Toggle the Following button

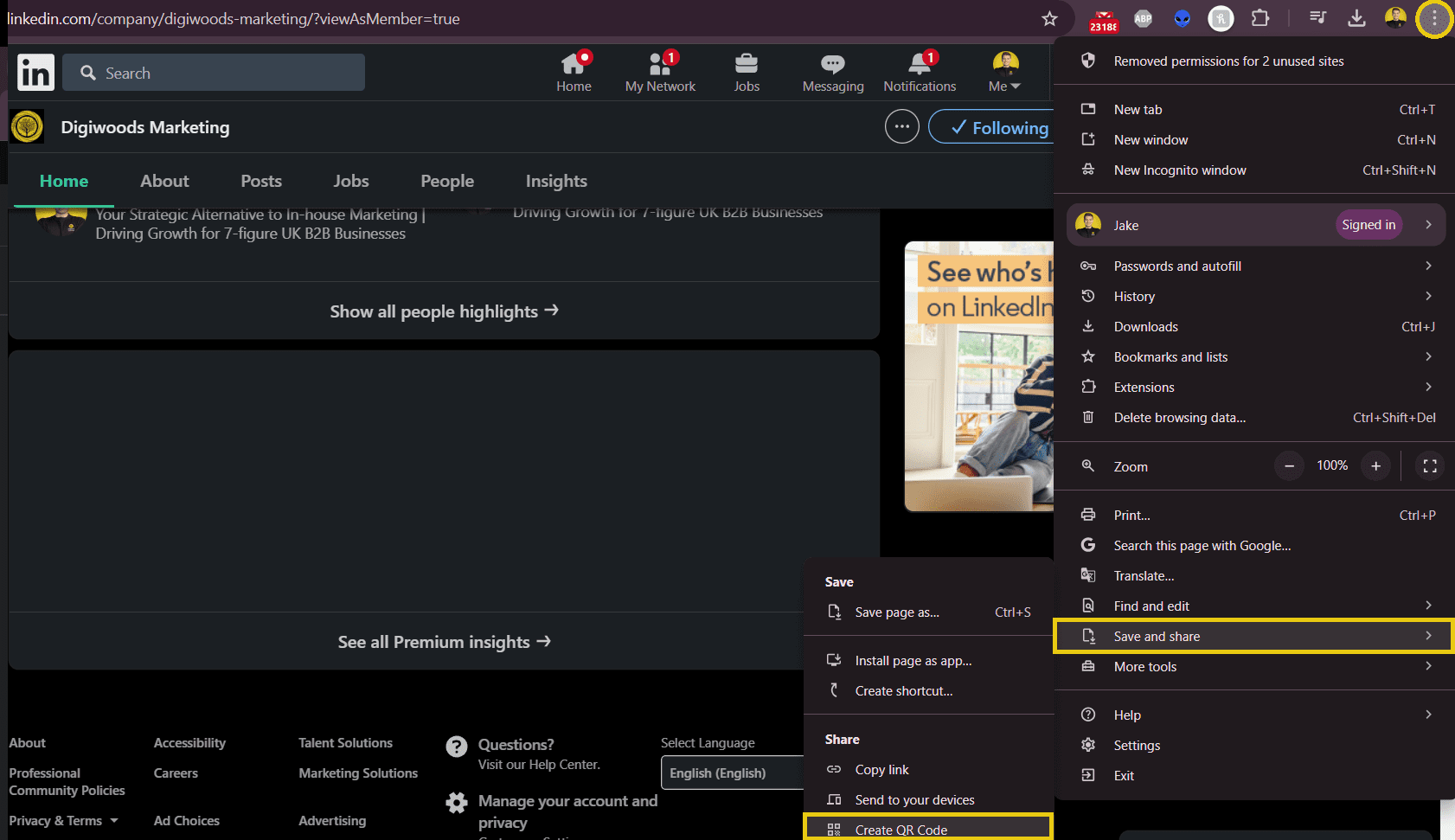point(992,127)
